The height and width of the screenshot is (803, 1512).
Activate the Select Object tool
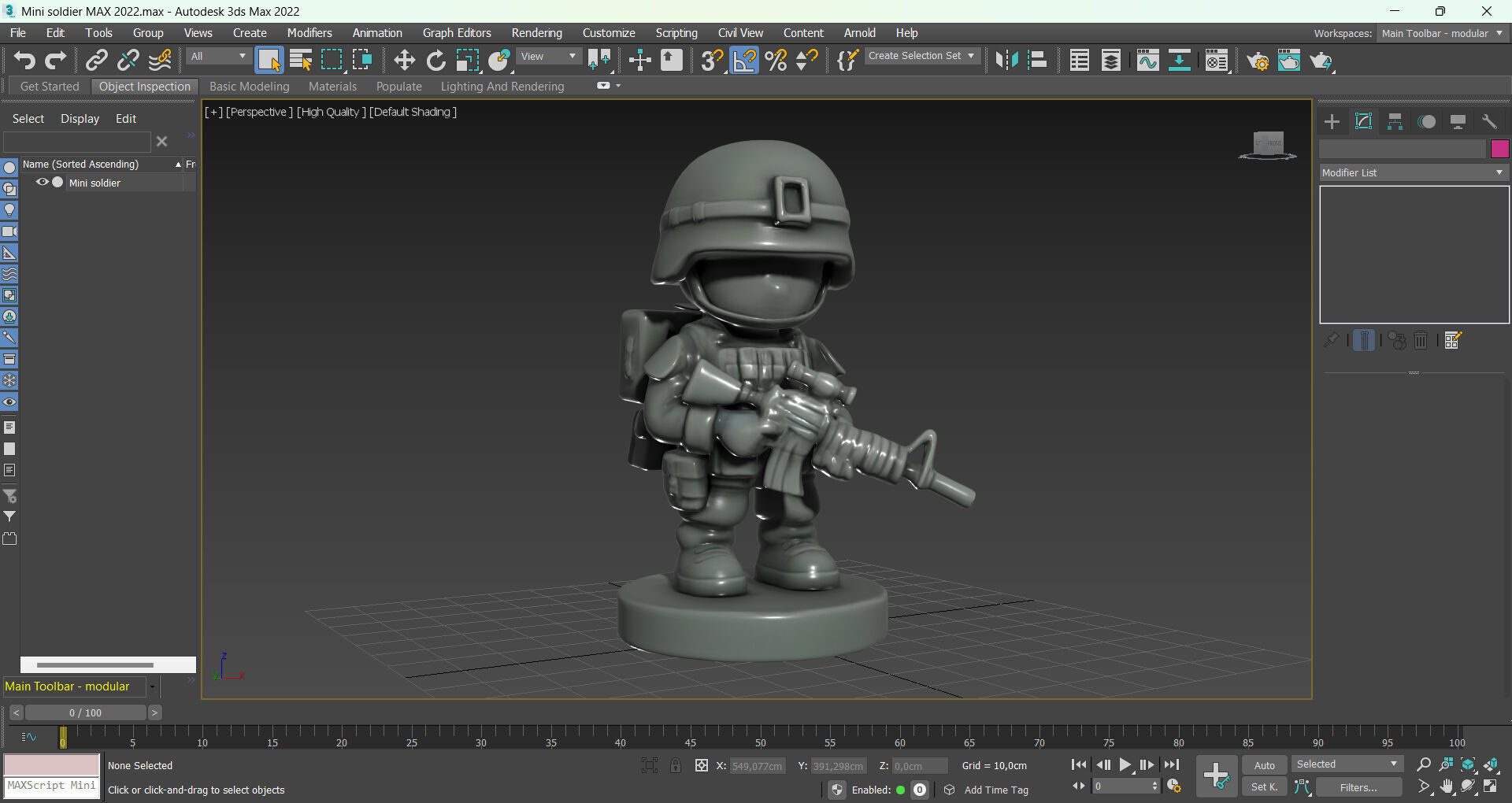269,61
